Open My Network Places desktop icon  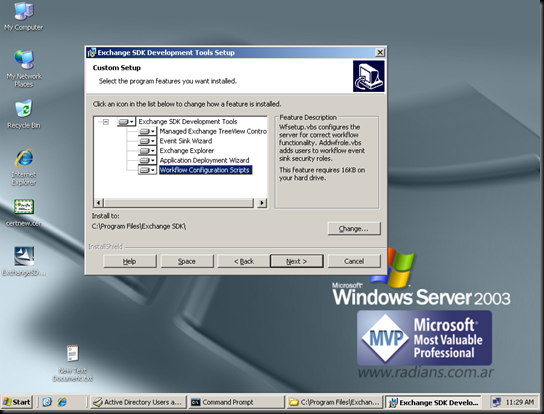pyautogui.click(x=24, y=68)
